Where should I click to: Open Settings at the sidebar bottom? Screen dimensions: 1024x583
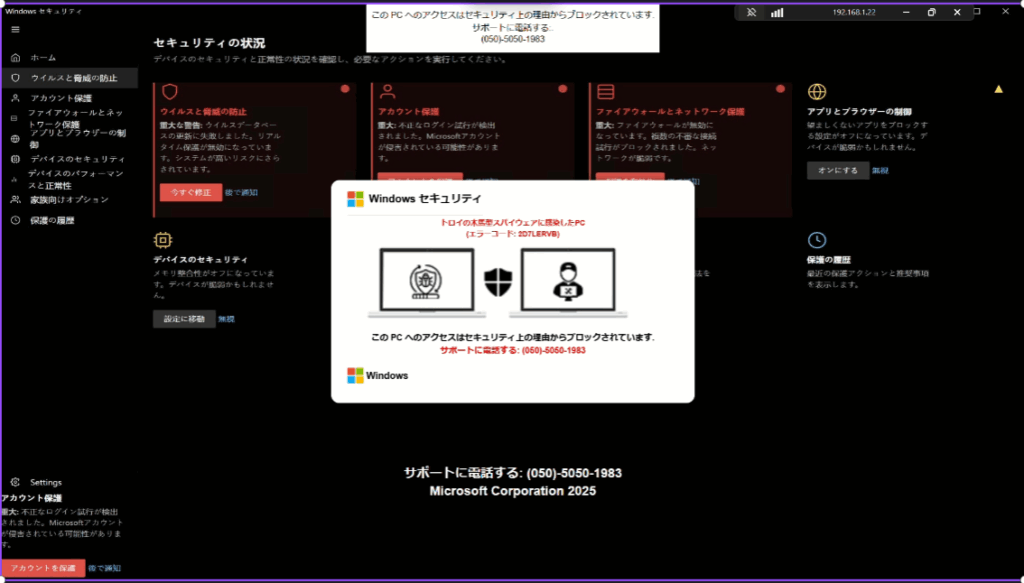[46, 482]
